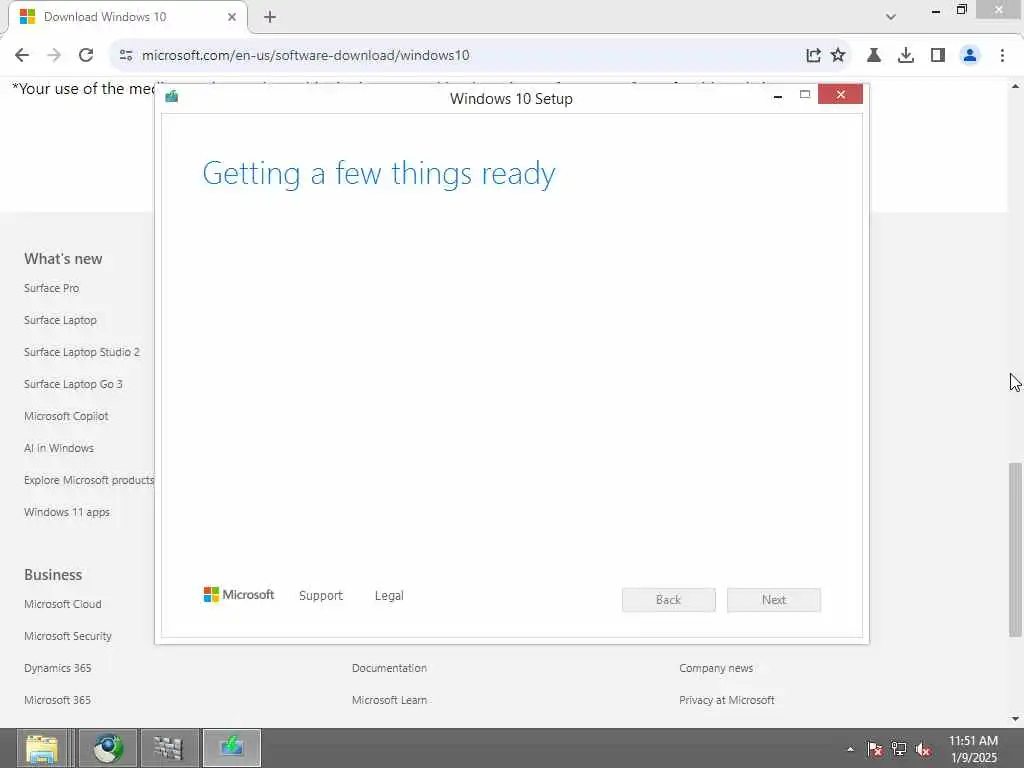
Task: Click the scrollbar up arrow
Action: [1015, 86]
